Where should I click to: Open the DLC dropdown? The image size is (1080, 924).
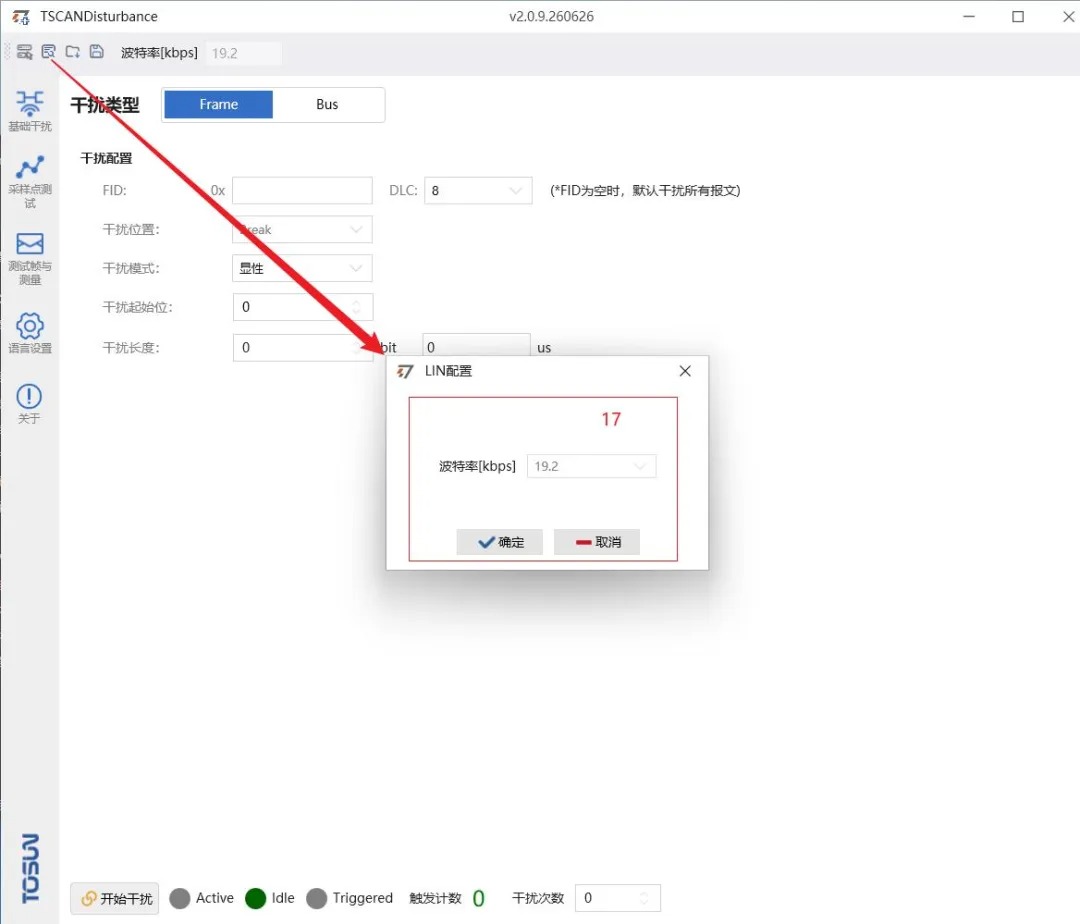point(478,190)
